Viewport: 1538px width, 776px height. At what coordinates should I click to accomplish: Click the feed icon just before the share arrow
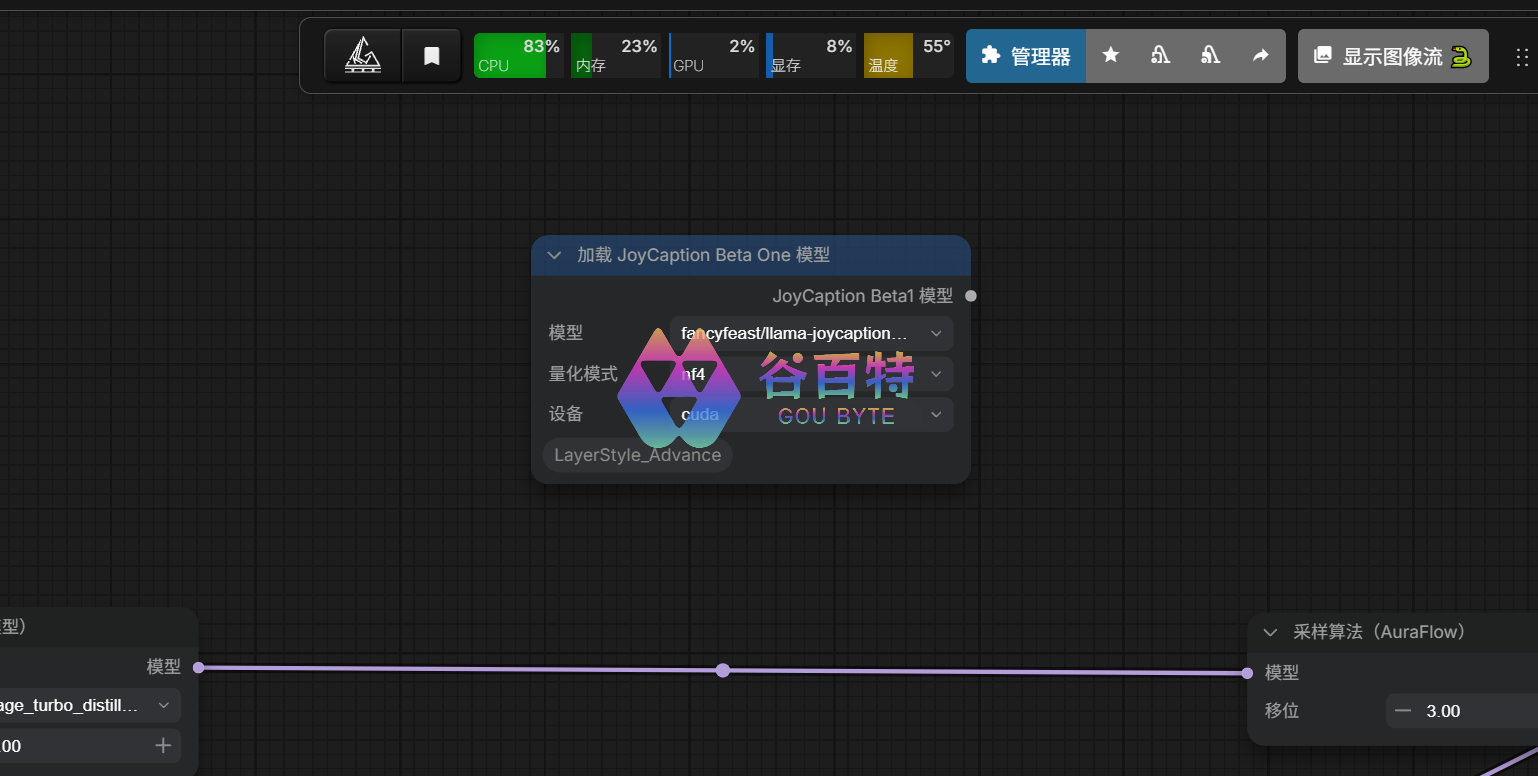pos(1210,56)
